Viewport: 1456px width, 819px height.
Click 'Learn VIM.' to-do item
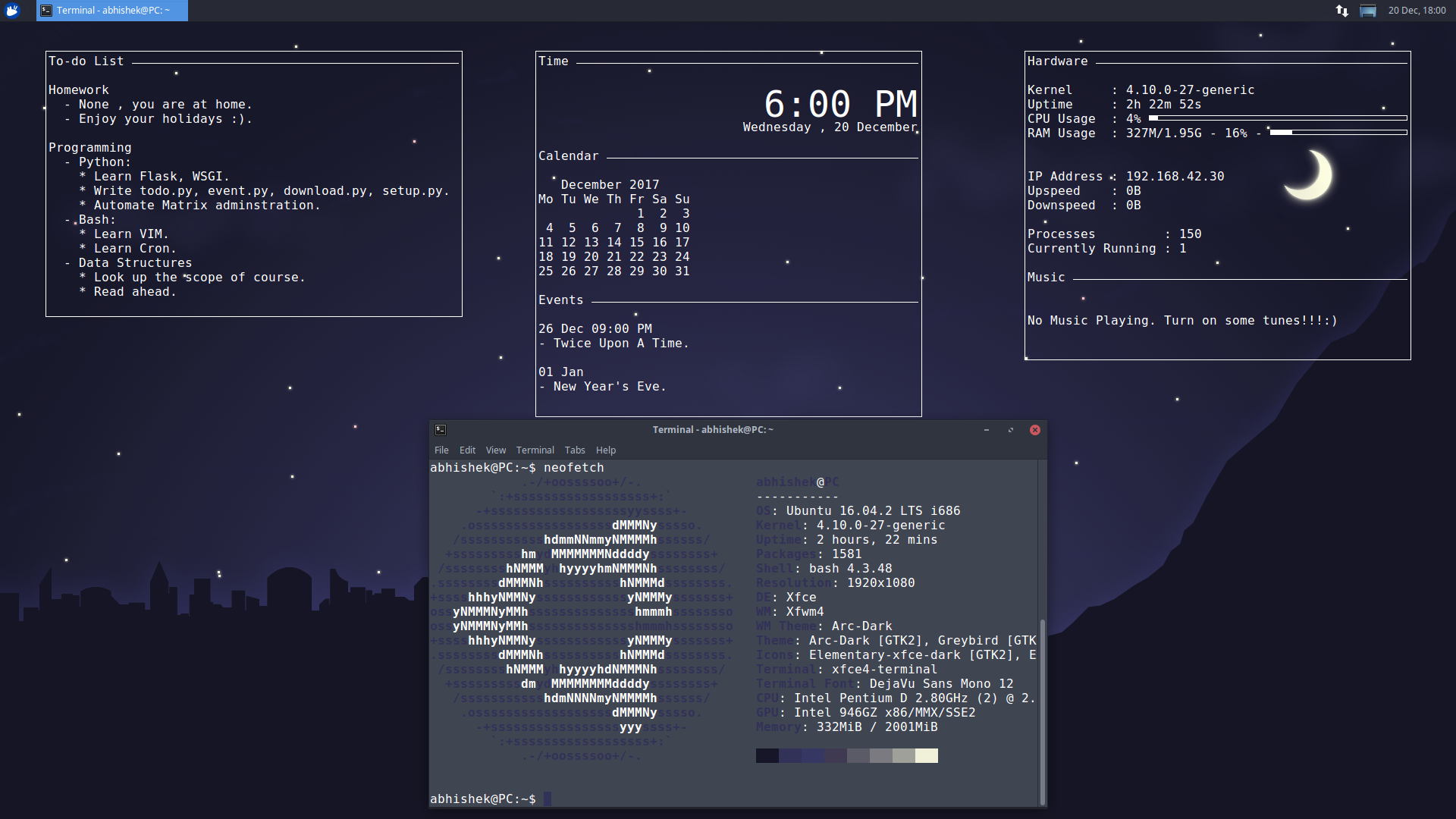[x=131, y=234]
